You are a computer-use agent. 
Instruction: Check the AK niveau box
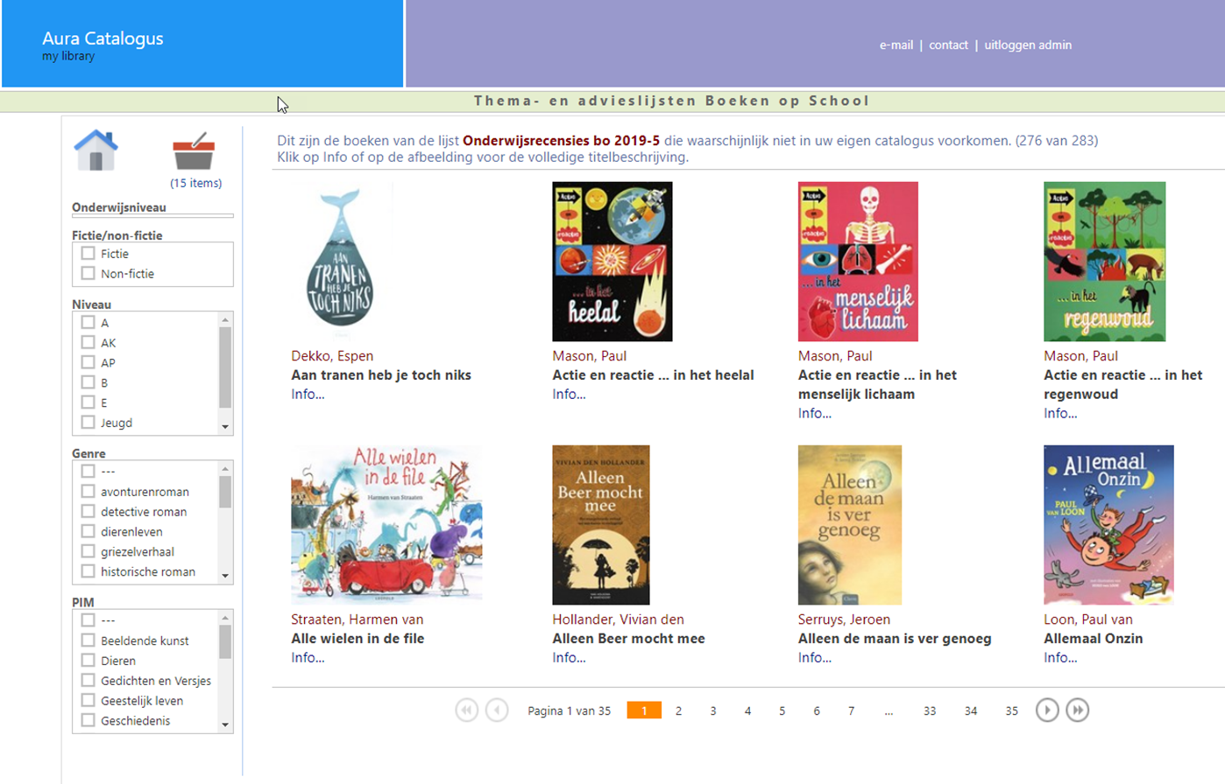[88, 342]
